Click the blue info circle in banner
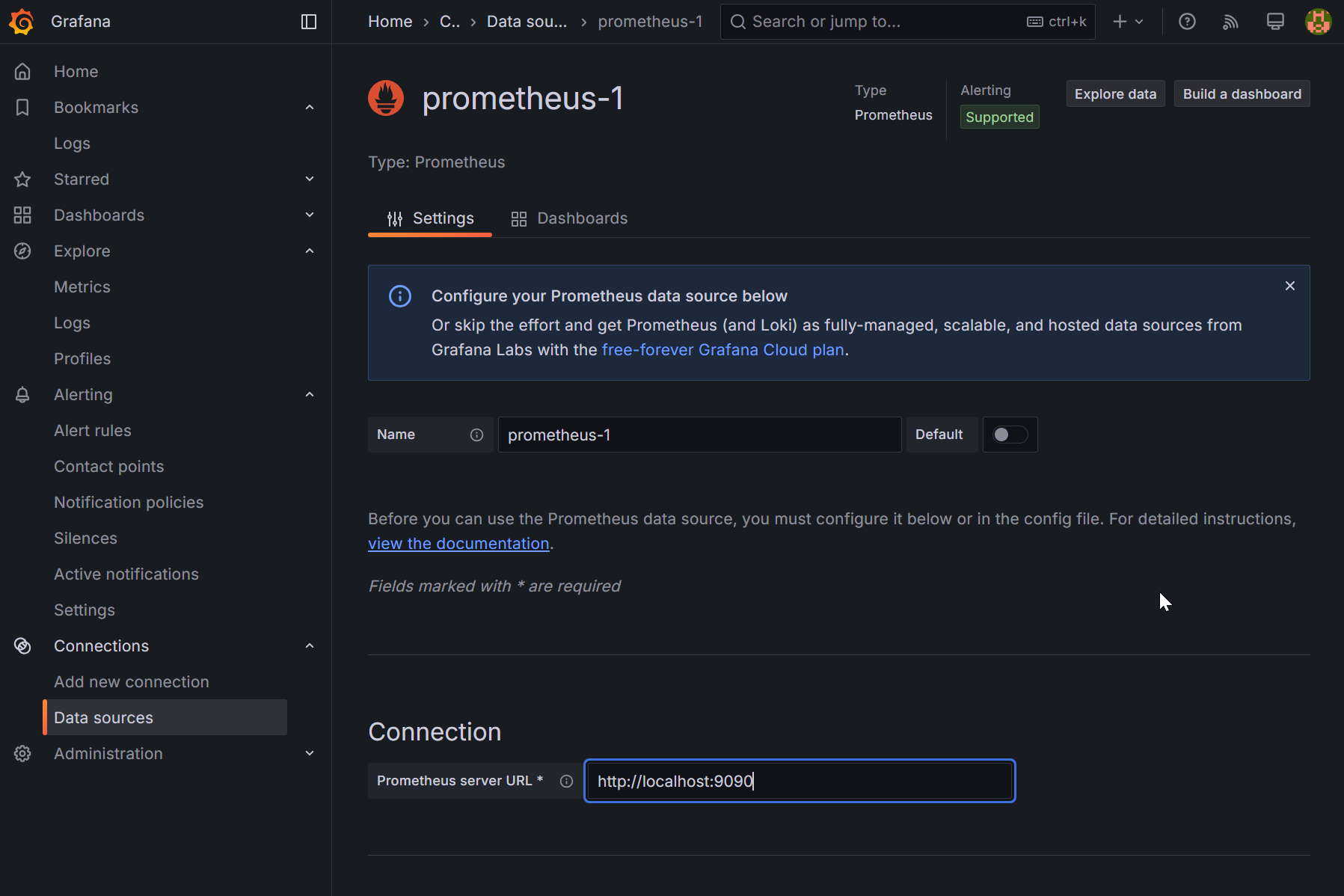Screen dimensions: 1344x896 [400, 296]
